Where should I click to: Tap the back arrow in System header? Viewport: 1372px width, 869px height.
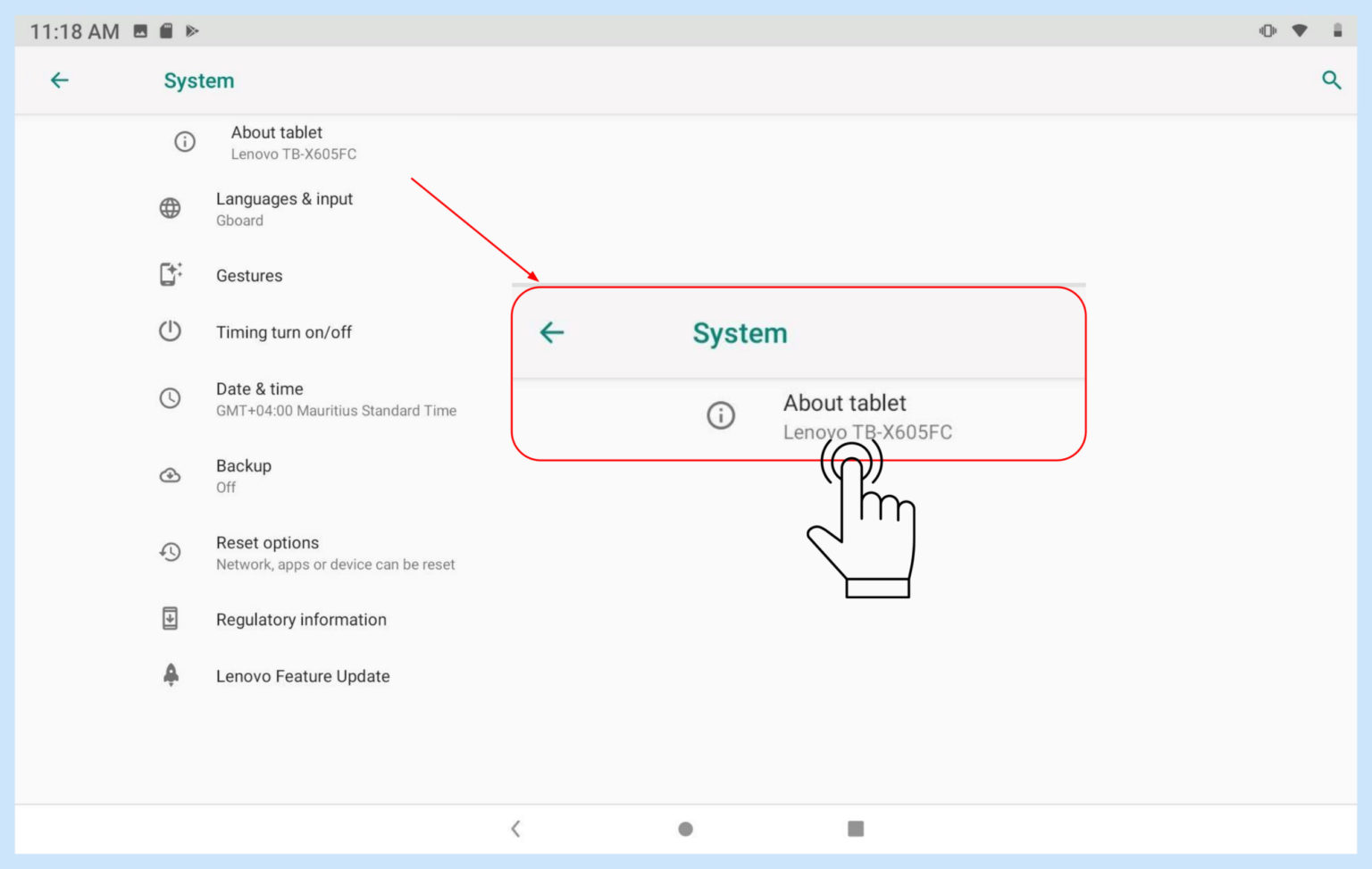59,79
